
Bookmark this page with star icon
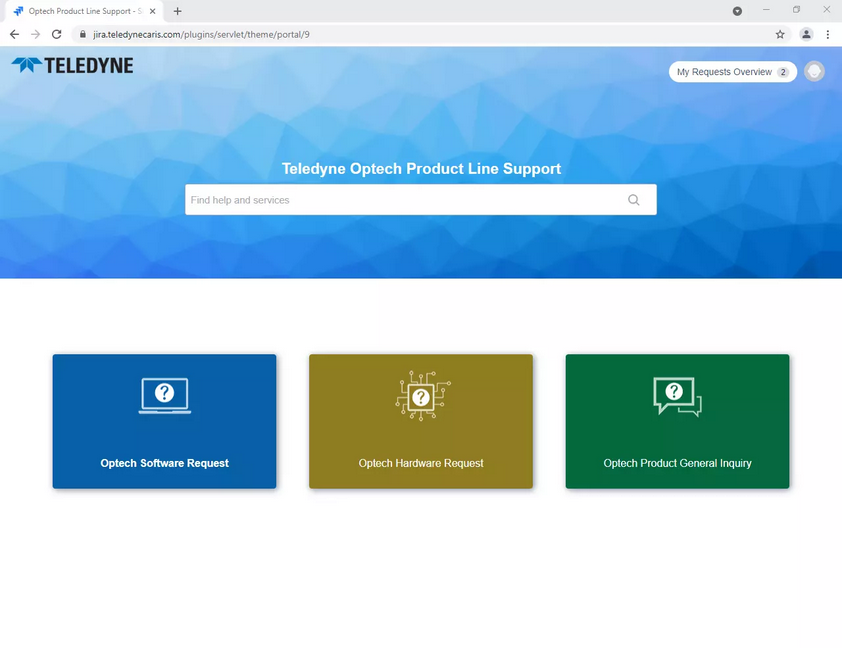pyautogui.click(x=780, y=34)
